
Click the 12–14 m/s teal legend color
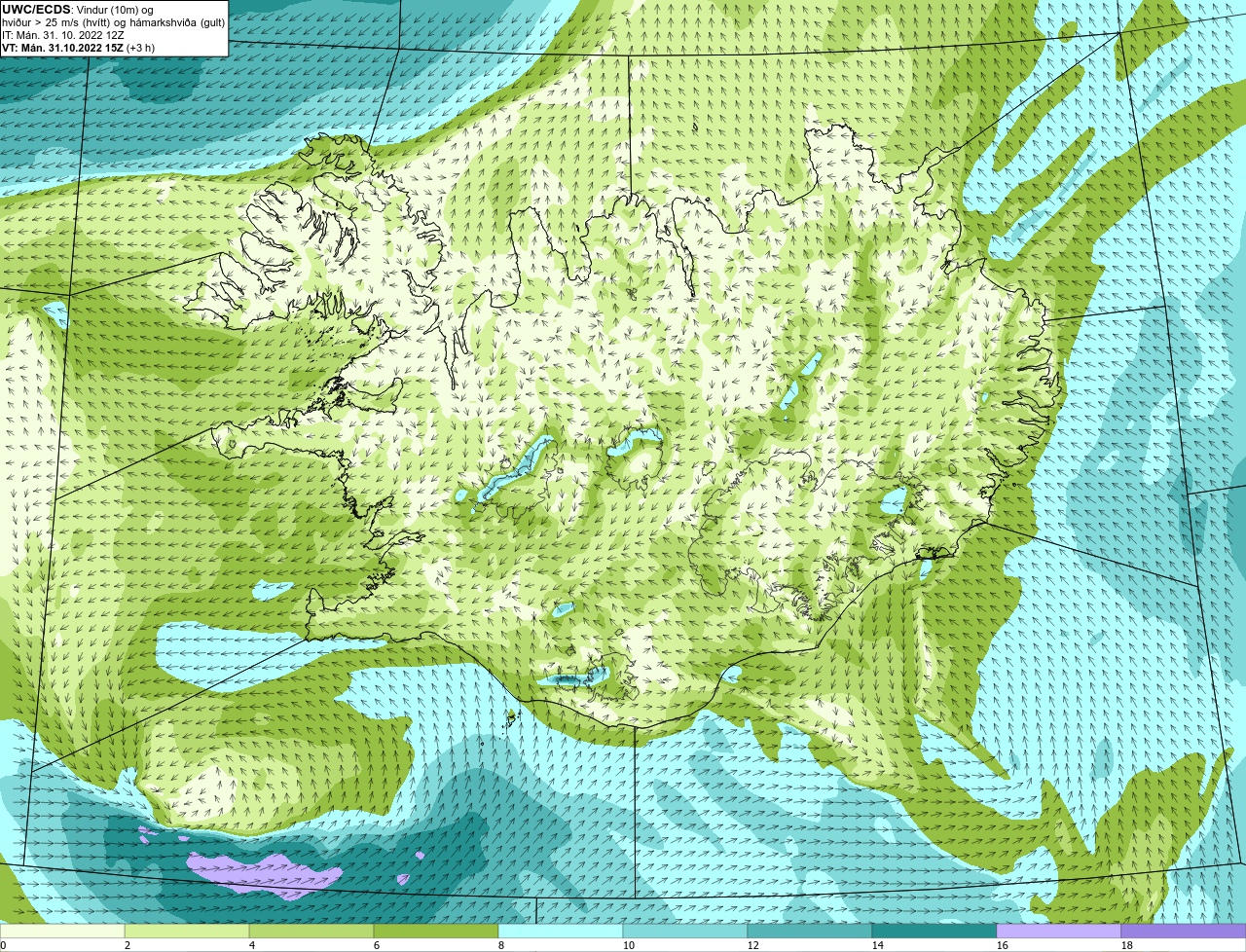[x=810, y=931]
